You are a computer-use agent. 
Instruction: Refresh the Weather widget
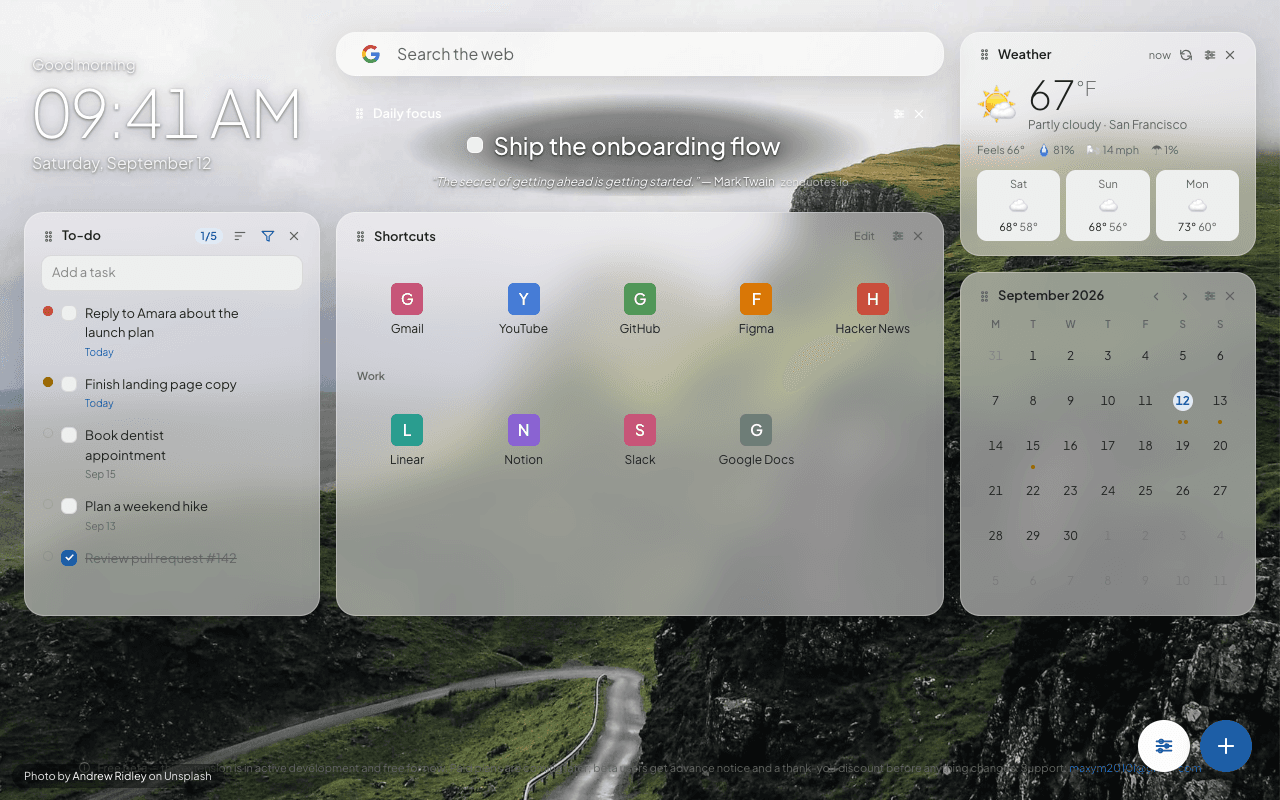tap(1186, 55)
